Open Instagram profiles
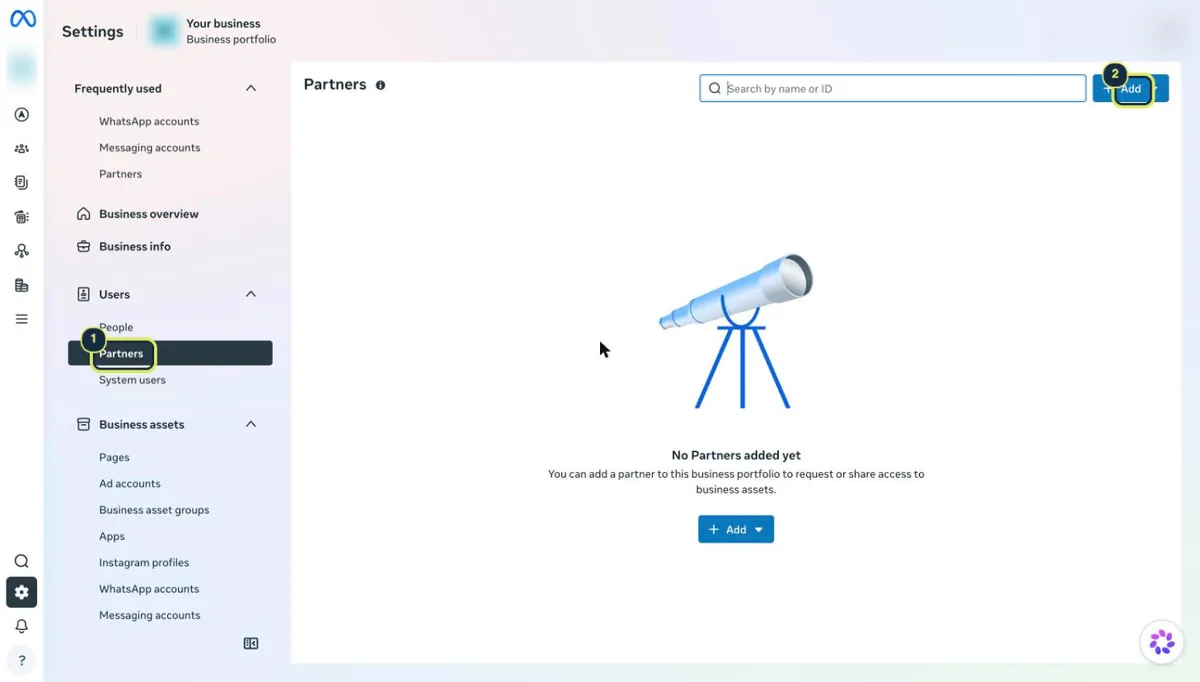The width and height of the screenshot is (1200, 682). 144,563
